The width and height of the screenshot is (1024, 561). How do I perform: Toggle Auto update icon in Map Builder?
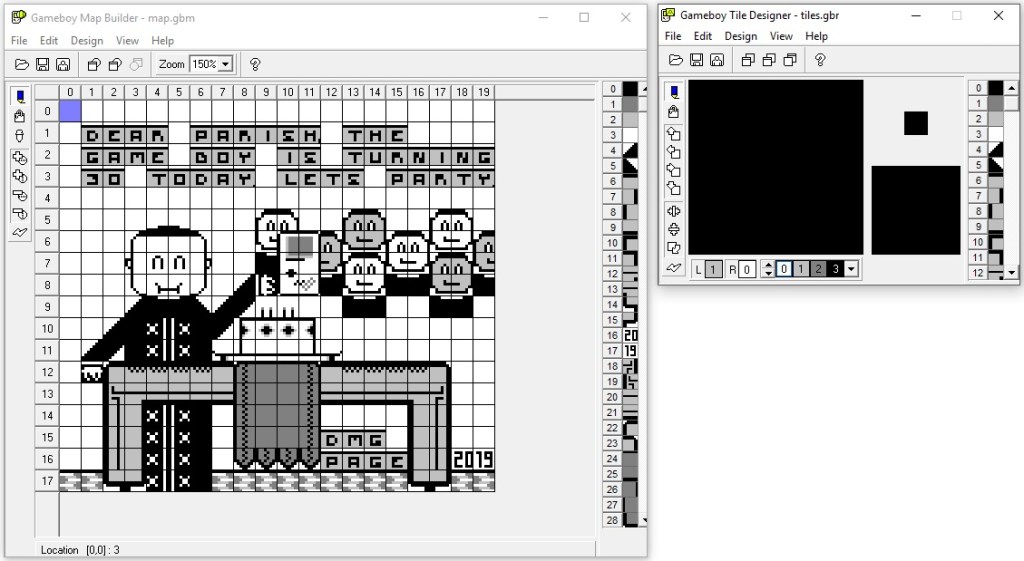click(x=20, y=232)
